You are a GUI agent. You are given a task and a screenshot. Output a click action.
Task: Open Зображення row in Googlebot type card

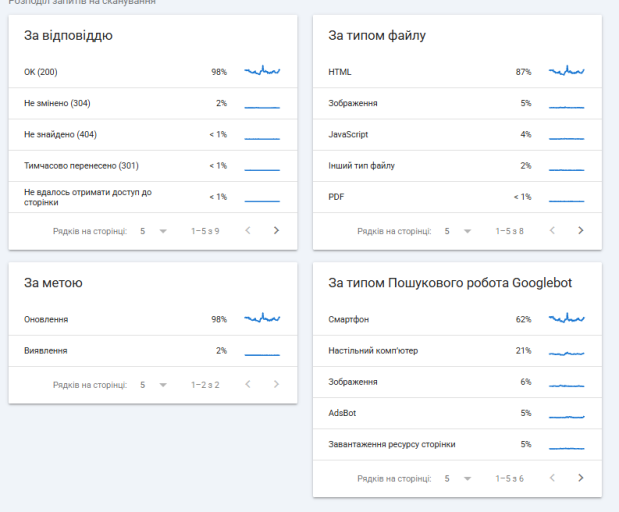pyautogui.click(x=457, y=382)
